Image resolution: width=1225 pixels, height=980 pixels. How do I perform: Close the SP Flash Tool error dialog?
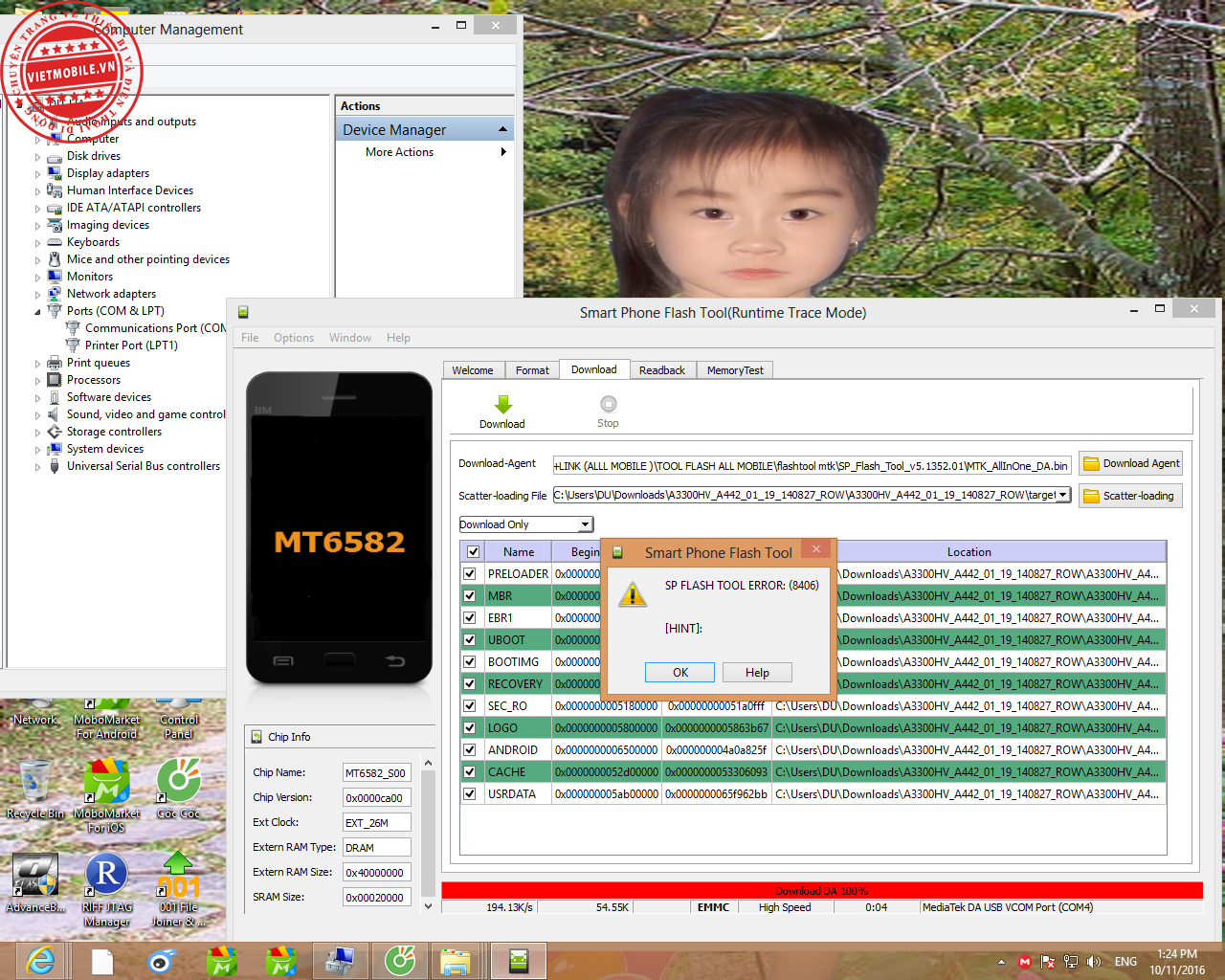tap(815, 549)
